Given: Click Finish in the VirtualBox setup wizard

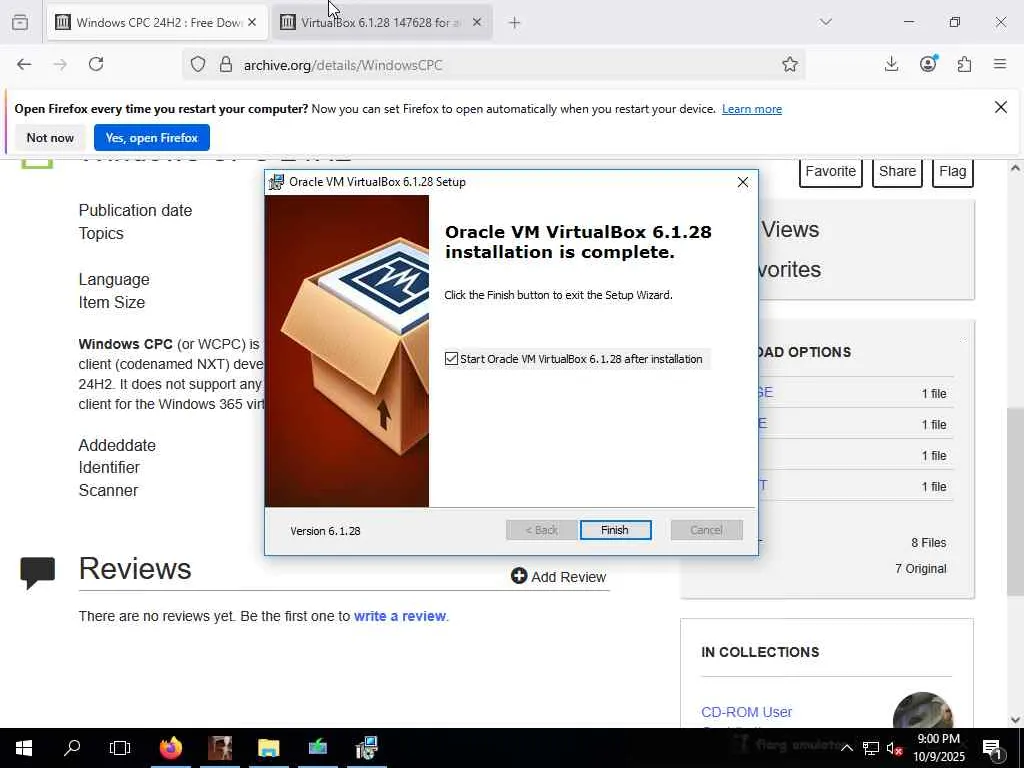Looking at the screenshot, I should click(x=615, y=530).
